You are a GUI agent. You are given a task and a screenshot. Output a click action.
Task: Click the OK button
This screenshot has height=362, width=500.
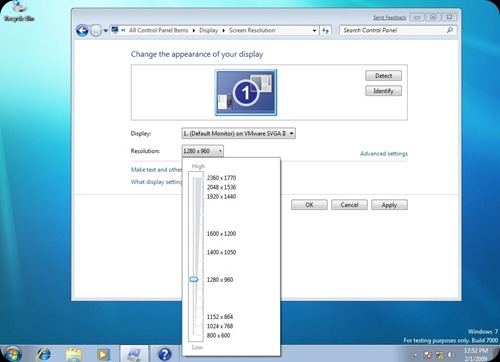click(309, 205)
